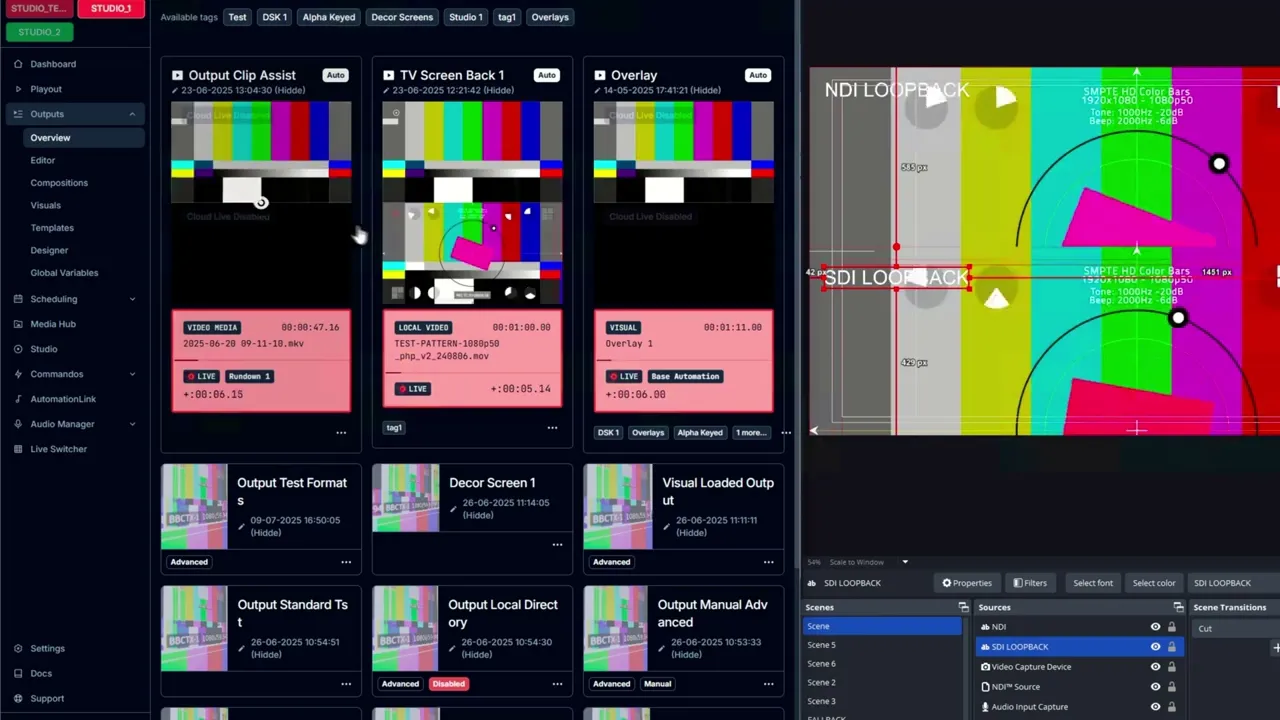
Task: Open three-dot menu on Output Standard Tst card
Action: click(346, 684)
